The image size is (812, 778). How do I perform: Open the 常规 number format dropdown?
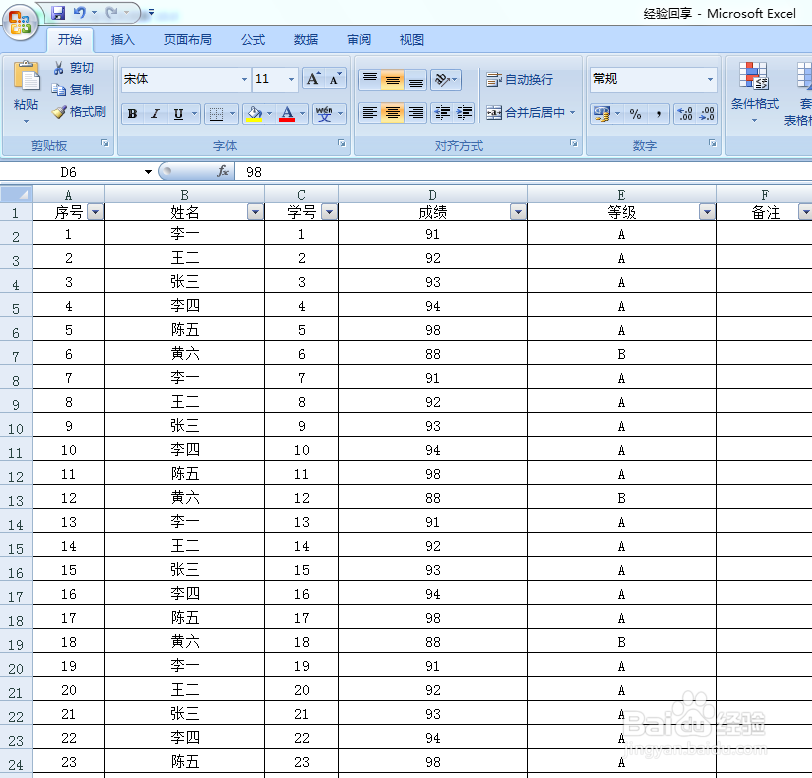[710, 79]
